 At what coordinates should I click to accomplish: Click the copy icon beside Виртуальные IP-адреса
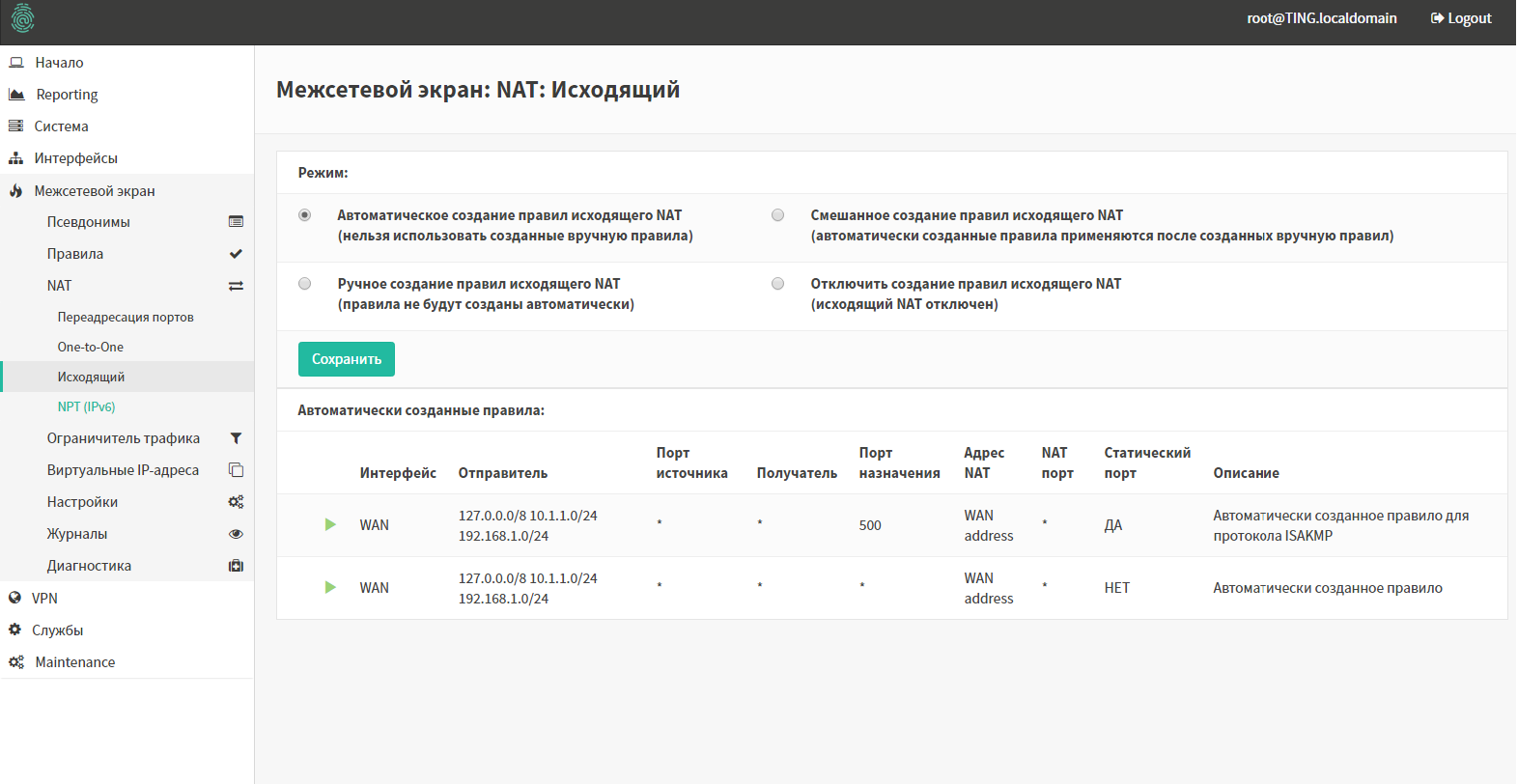236,470
